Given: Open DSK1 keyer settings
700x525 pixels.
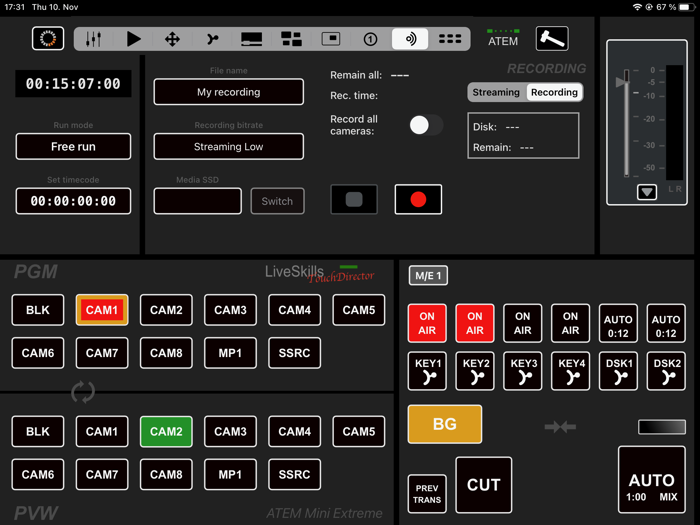Looking at the screenshot, I should pyautogui.click(x=618, y=371).
